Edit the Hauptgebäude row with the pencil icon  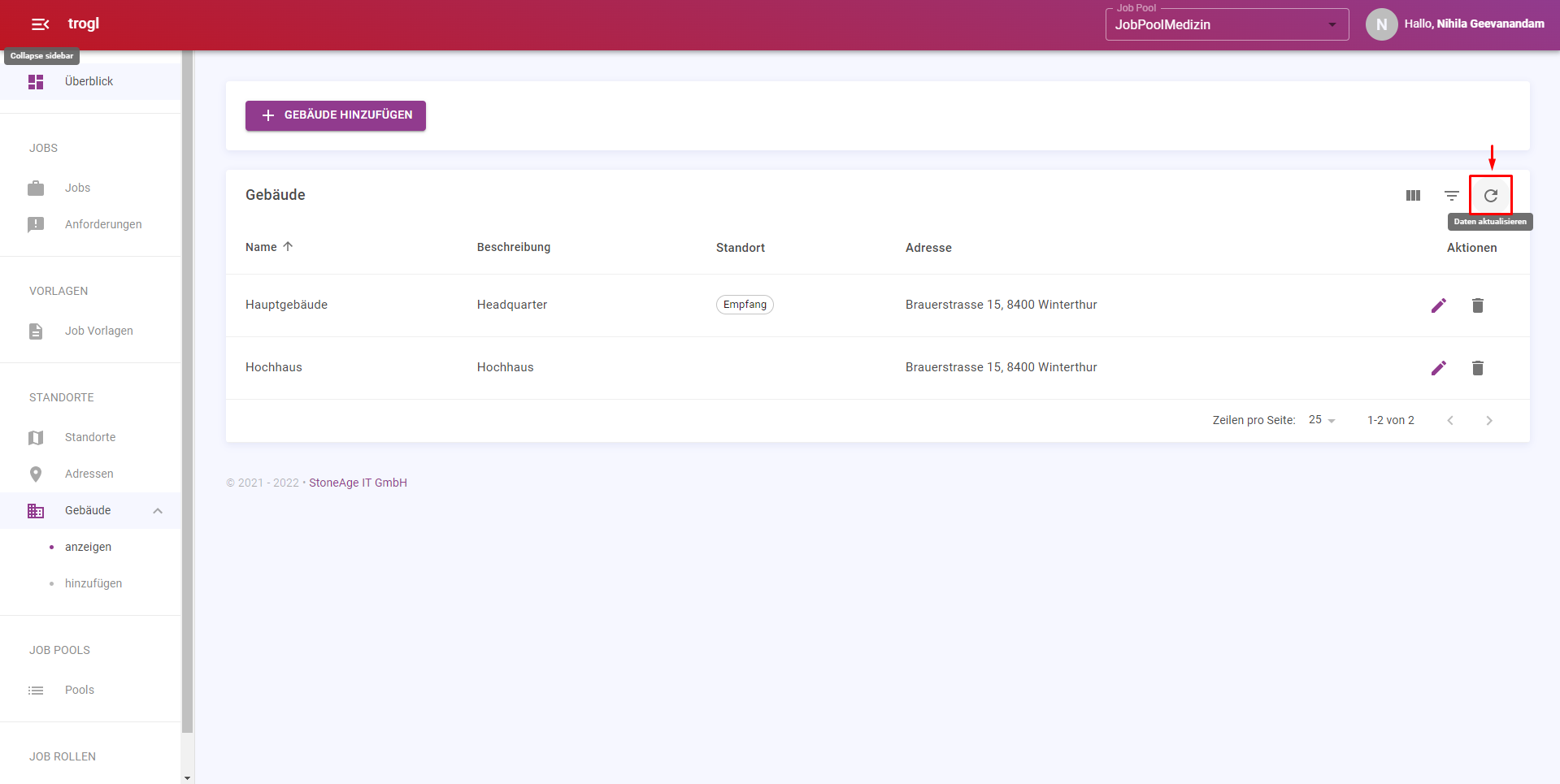tap(1439, 305)
